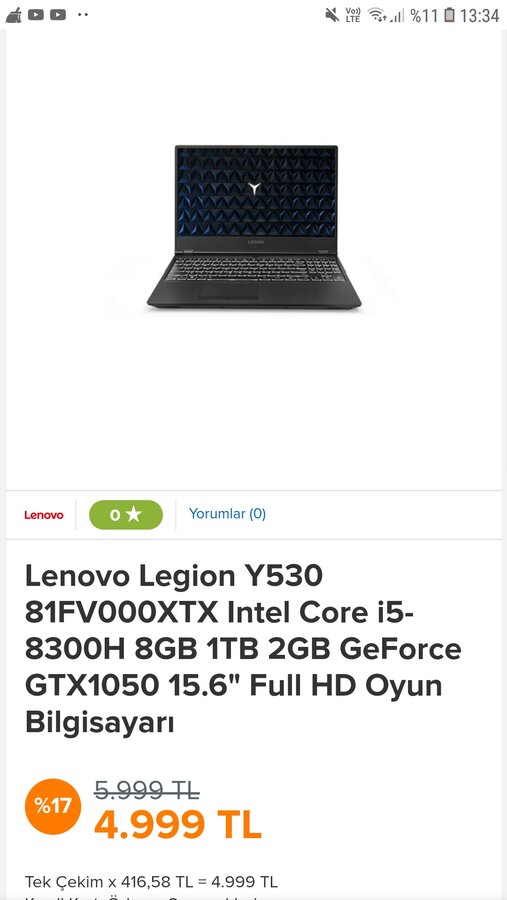
Task: Tap the Lenovo Legion Y530 product title
Action: 243,649
